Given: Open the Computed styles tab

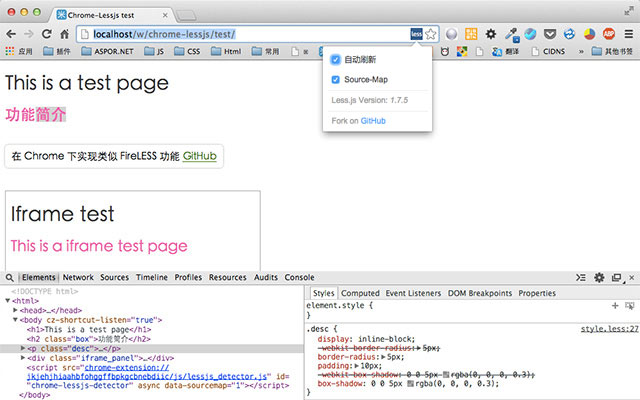Looking at the screenshot, I should (x=360, y=293).
